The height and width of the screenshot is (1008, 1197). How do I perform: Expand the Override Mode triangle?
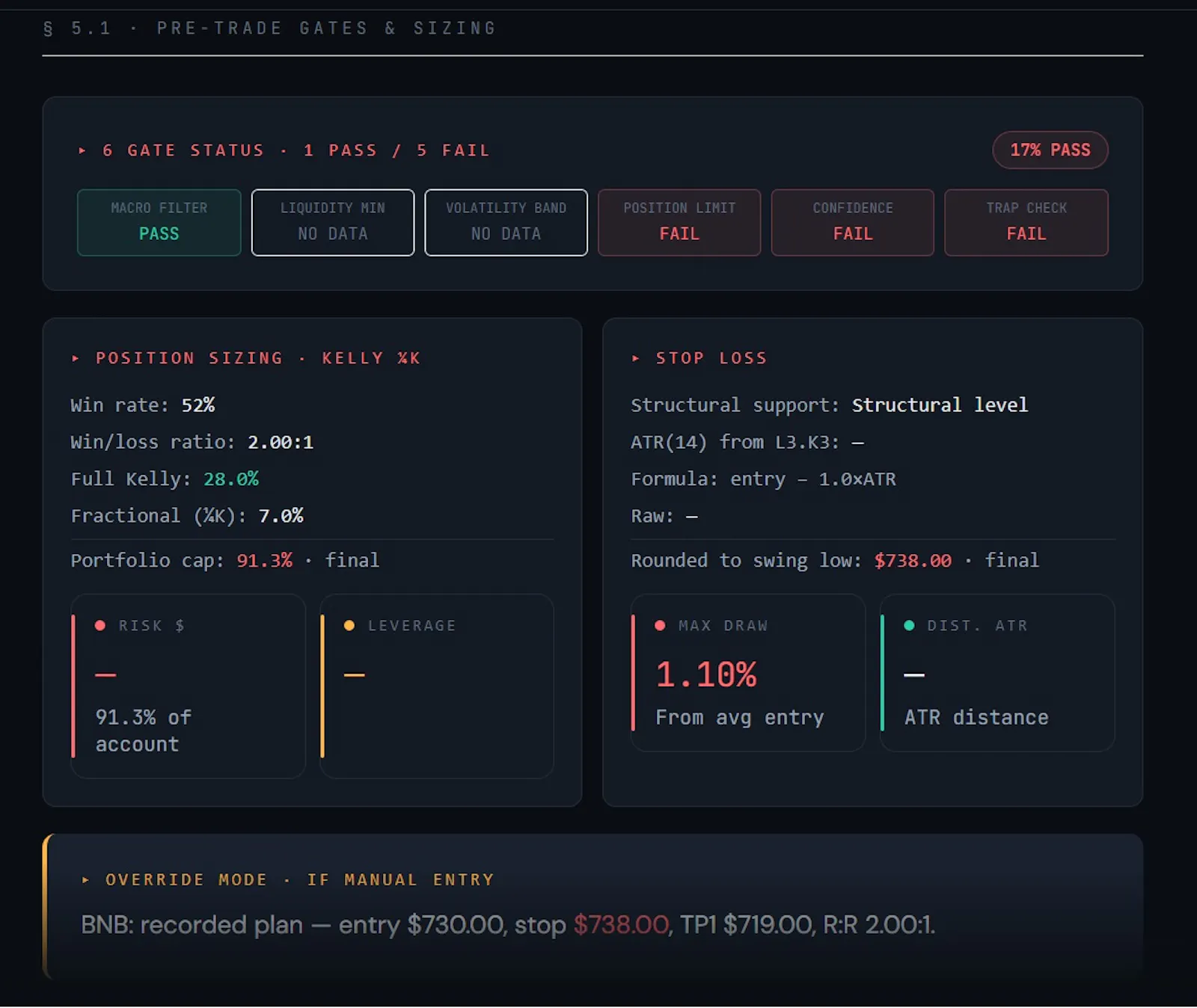tap(85, 880)
